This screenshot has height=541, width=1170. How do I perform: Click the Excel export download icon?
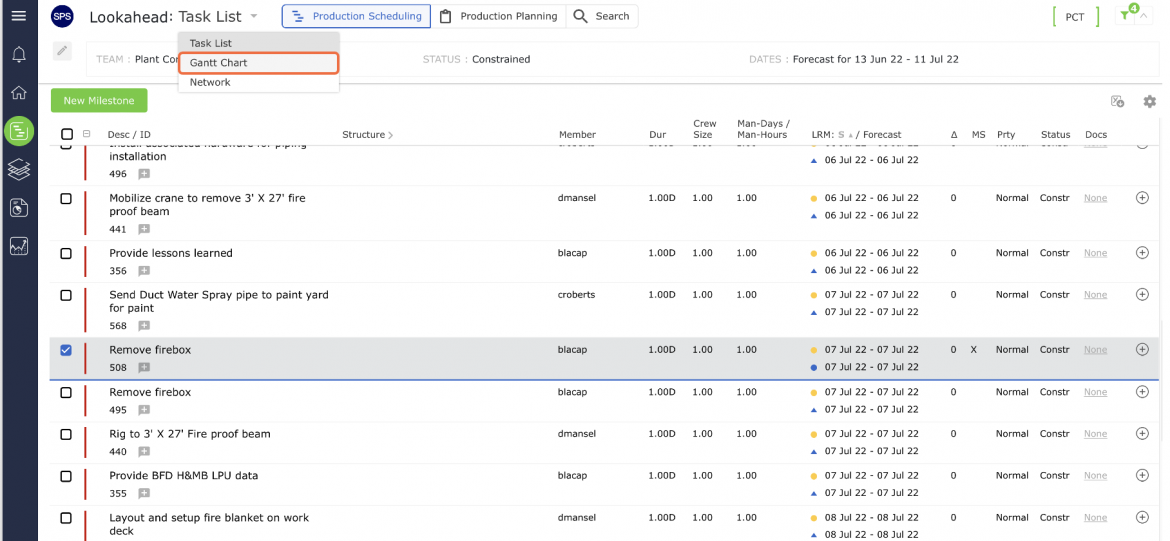pos(1117,101)
